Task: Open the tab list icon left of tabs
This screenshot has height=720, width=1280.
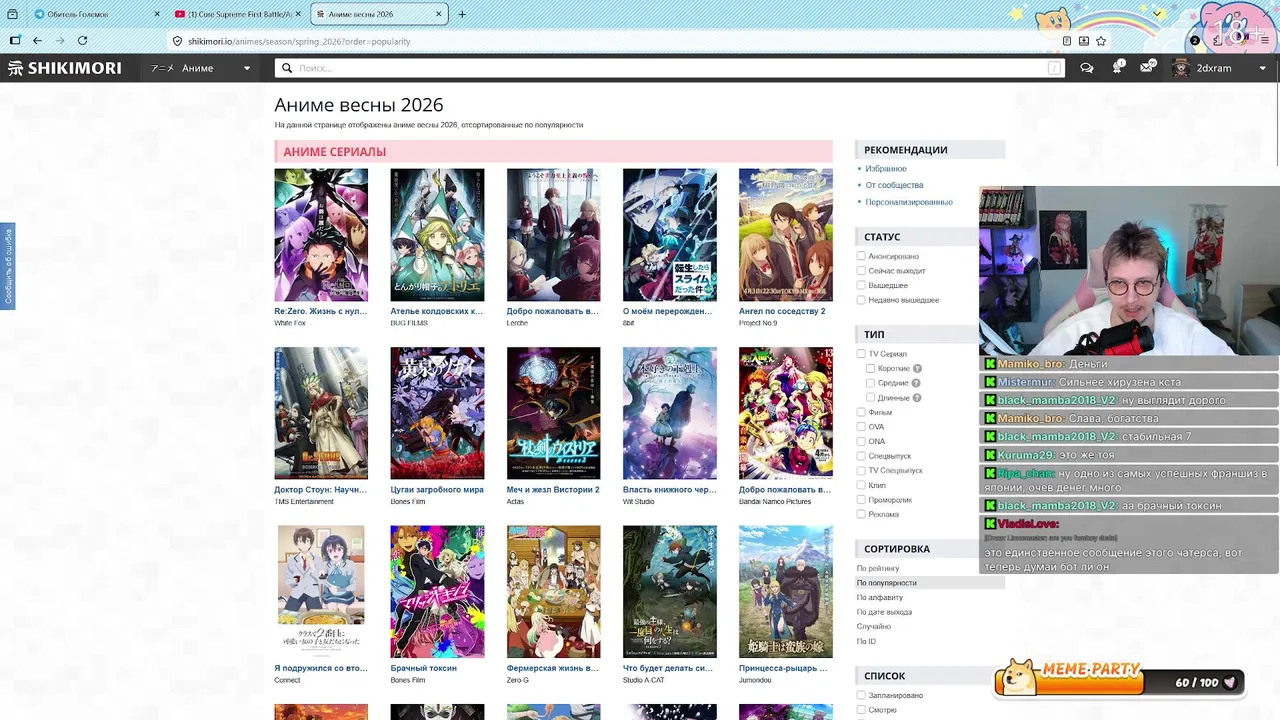Action: pyautogui.click(x=14, y=14)
